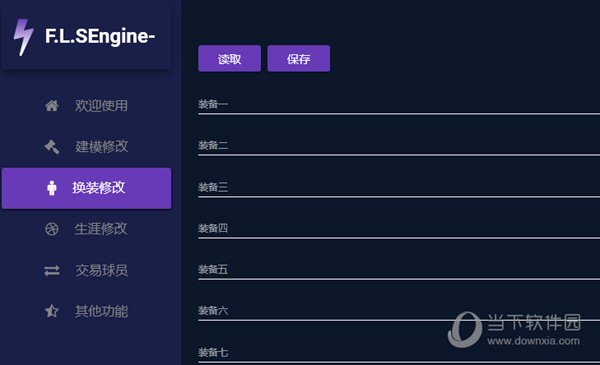The height and width of the screenshot is (365, 600).
Task: Click the person icon beside 换装修改
Action: coord(52,188)
